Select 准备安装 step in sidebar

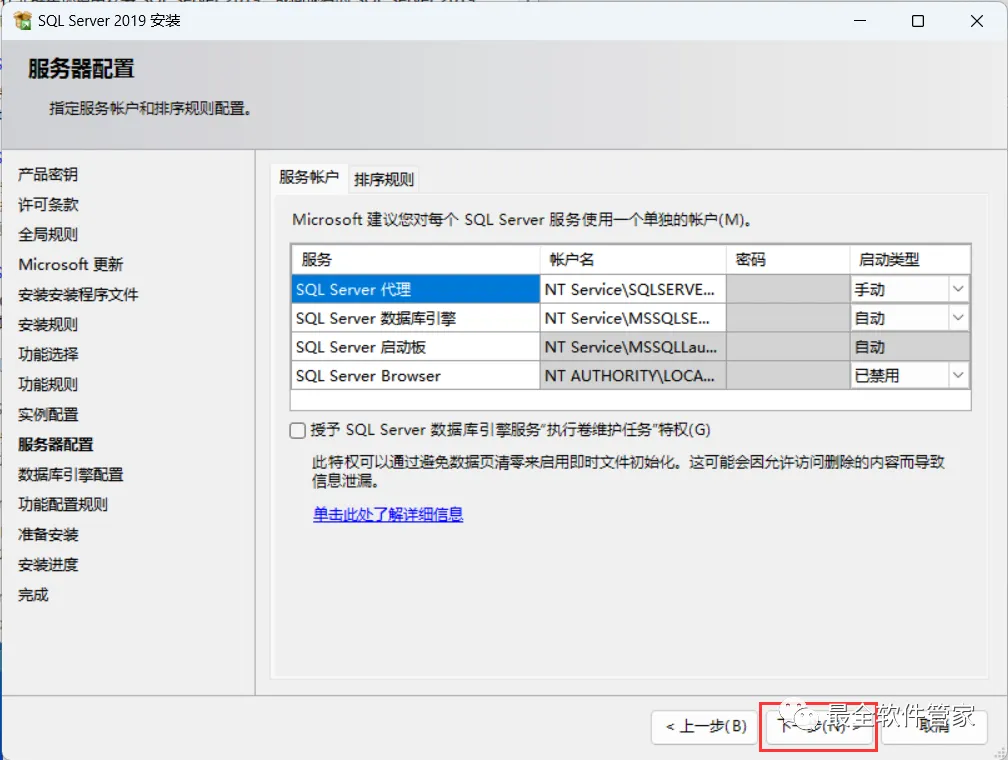48,534
